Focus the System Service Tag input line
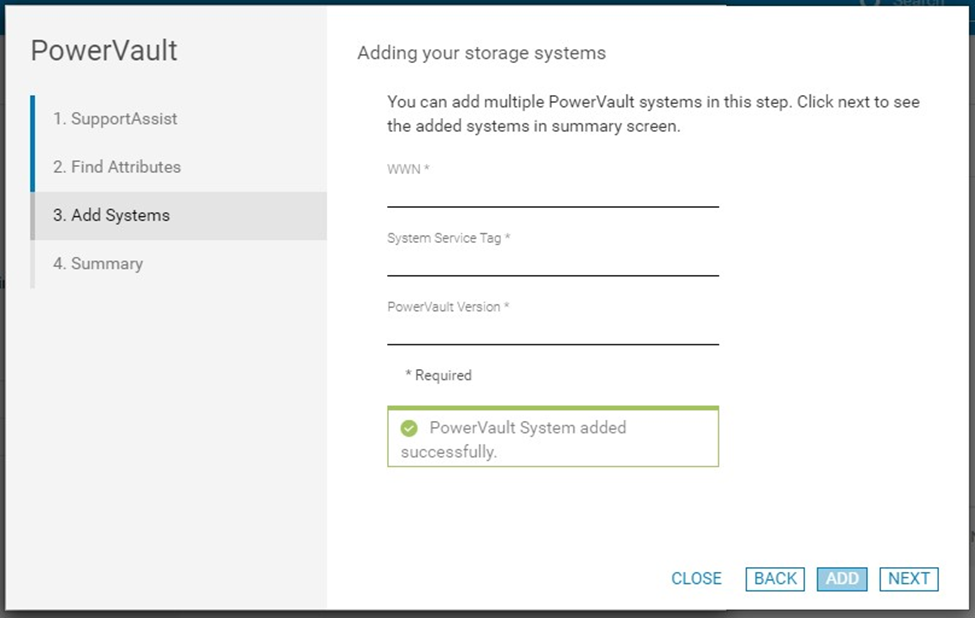 coord(552,264)
